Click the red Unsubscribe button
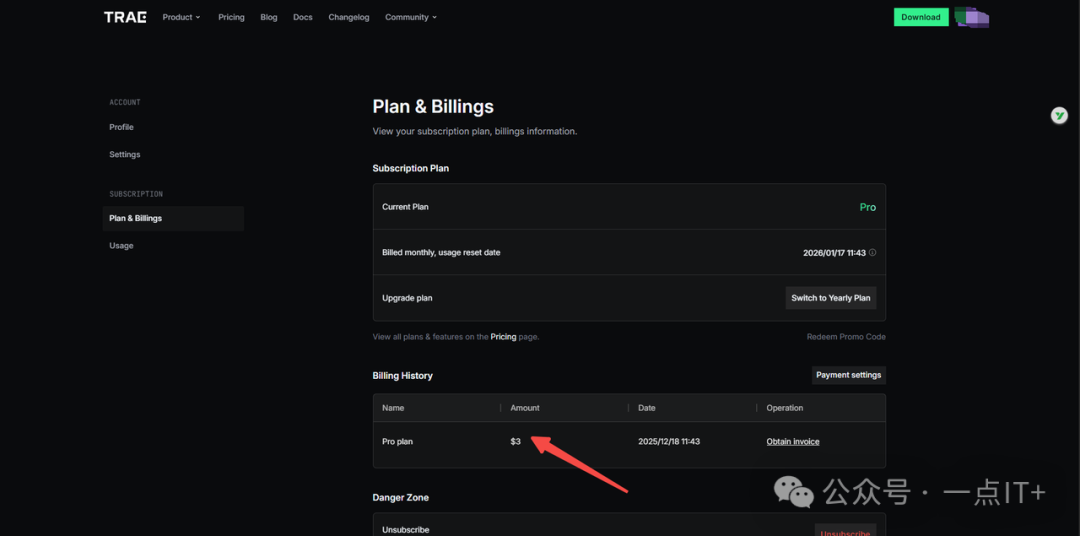Image resolution: width=1080 pixels, height=536 pixels. click(x=845, y=532)
